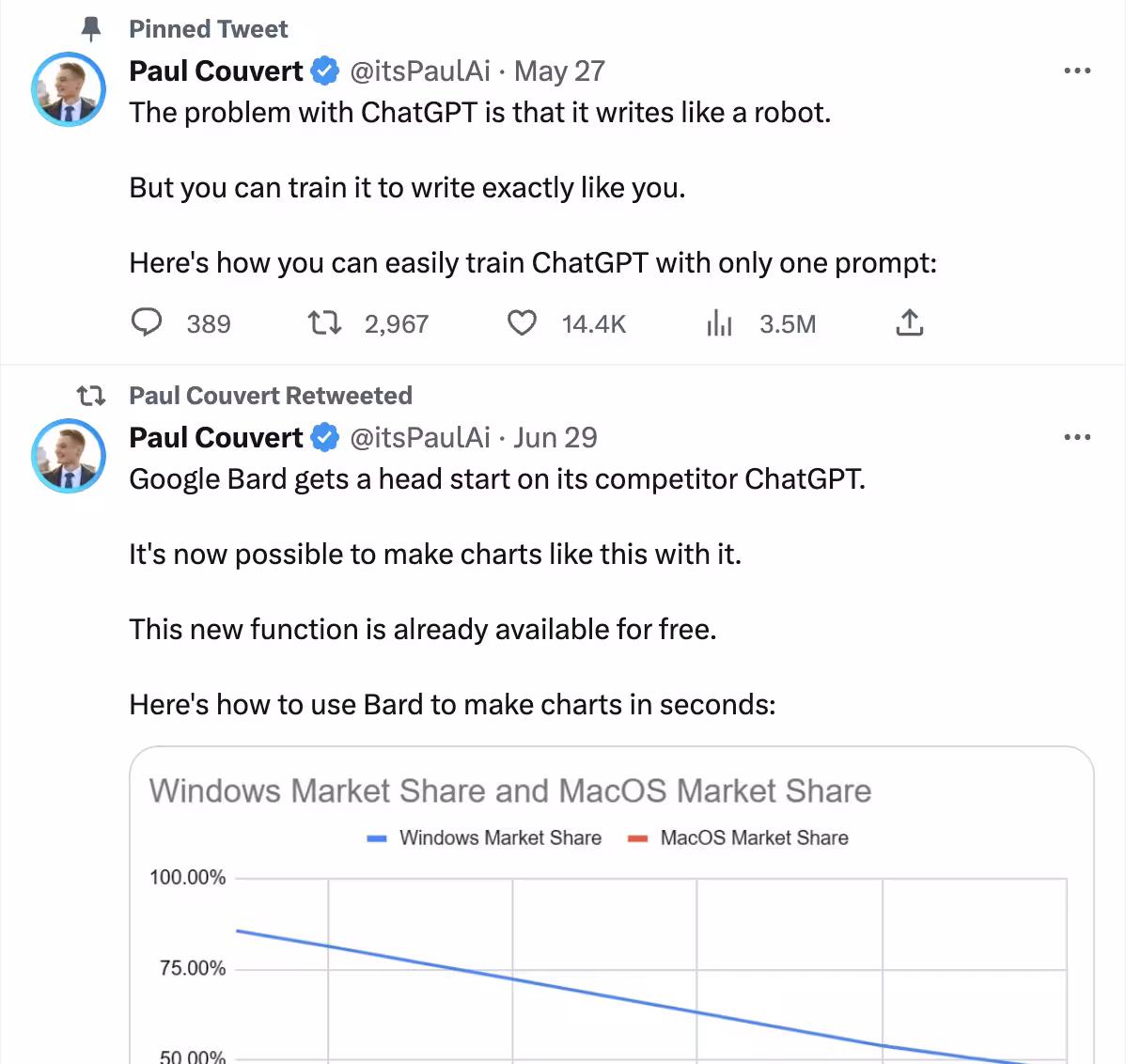Open Paul Couvert profile from pinned tweet name
This screenshot has width=1126, height=1064.
coord(215,70)
